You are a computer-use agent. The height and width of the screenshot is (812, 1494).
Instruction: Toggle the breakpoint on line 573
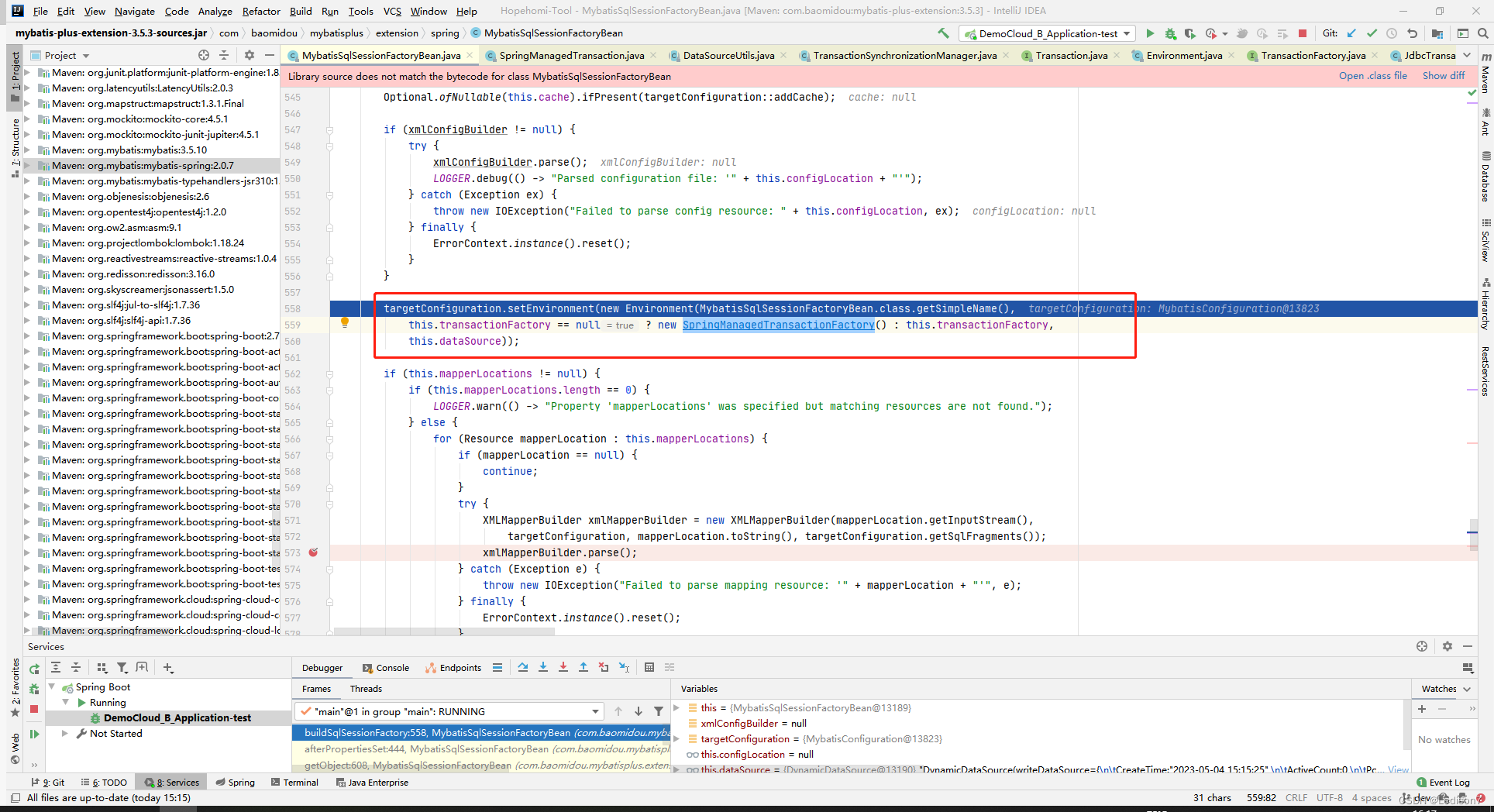tap(313, 552)
